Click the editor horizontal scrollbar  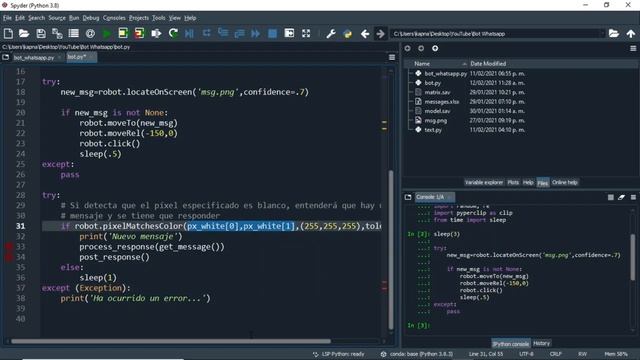(171, 341)
